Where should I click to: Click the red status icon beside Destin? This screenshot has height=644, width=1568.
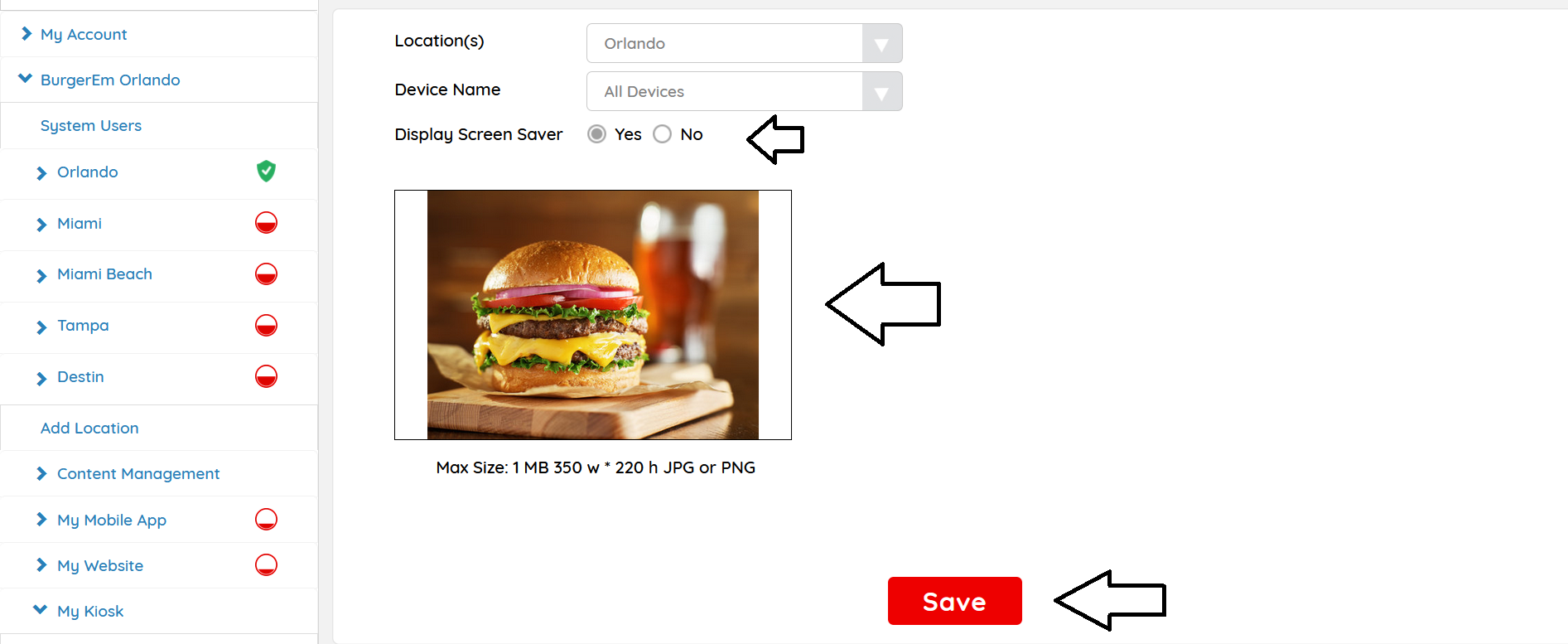point(266,376)
